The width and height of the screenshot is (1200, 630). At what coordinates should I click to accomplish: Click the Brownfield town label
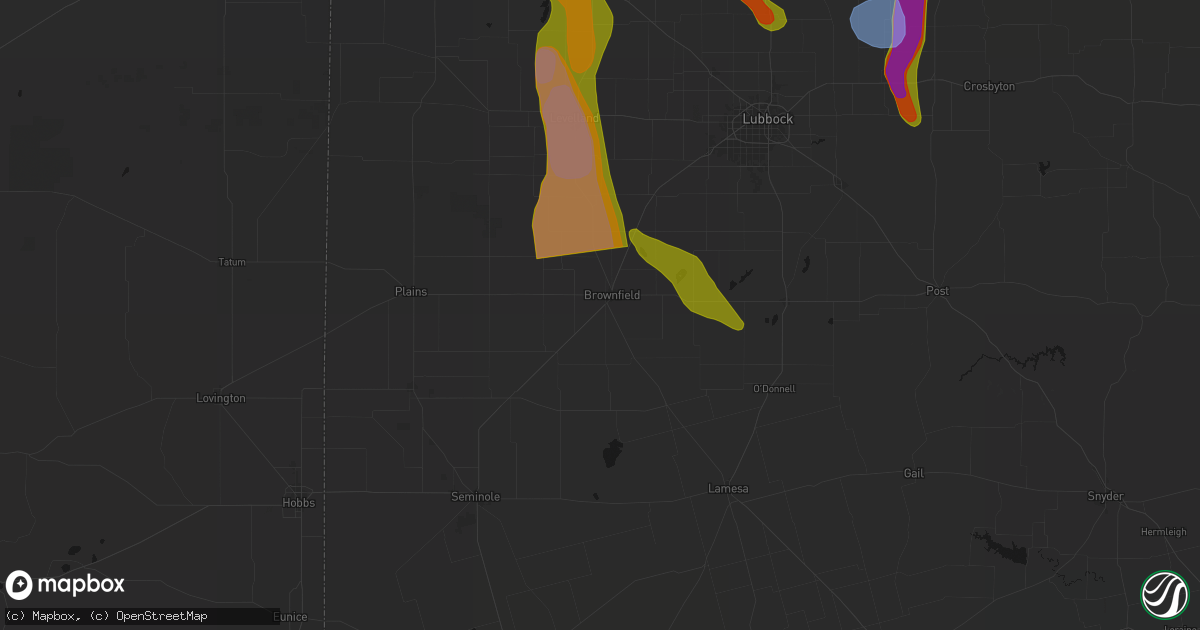tap(612, 295)
